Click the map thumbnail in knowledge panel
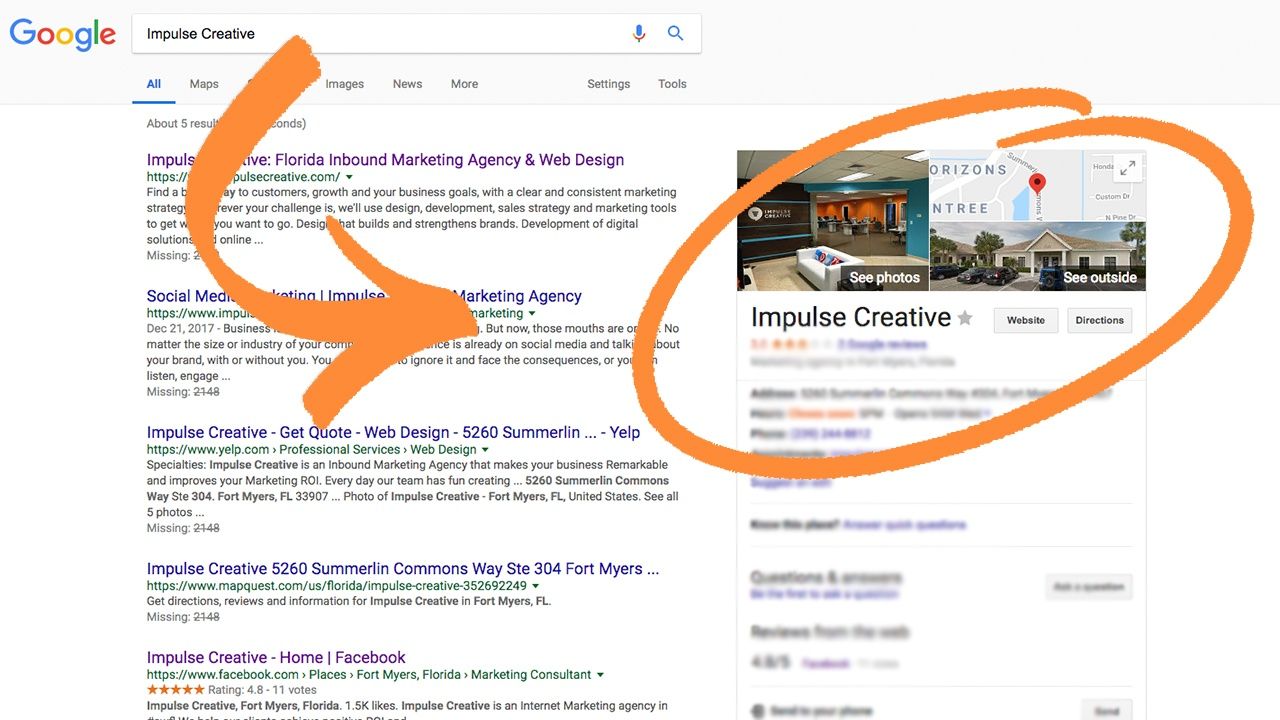Screen dimensions: 1280x720 click(1038, 186)
